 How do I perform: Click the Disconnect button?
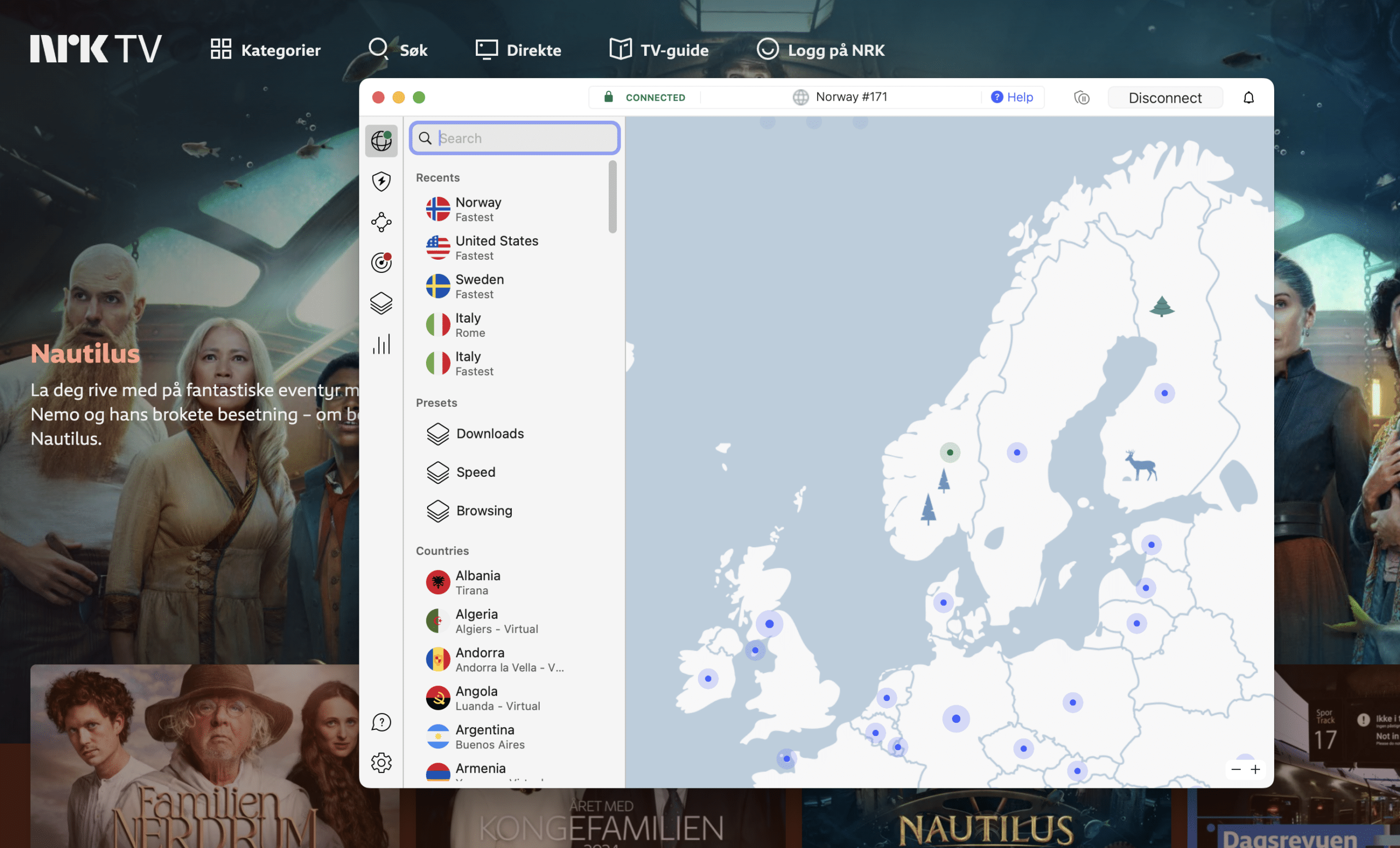1164,98
